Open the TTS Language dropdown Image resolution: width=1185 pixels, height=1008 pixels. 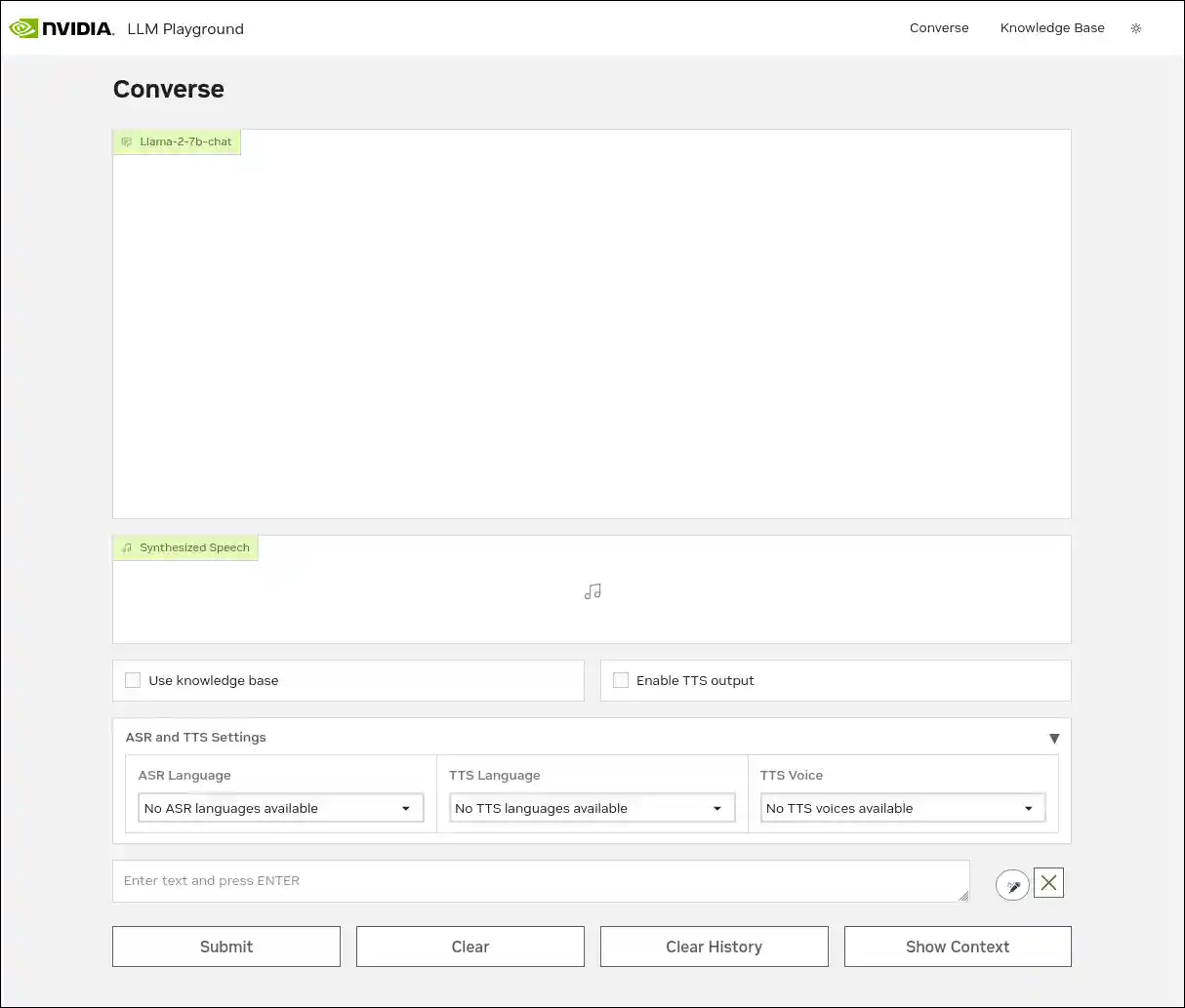coord(592,807)
